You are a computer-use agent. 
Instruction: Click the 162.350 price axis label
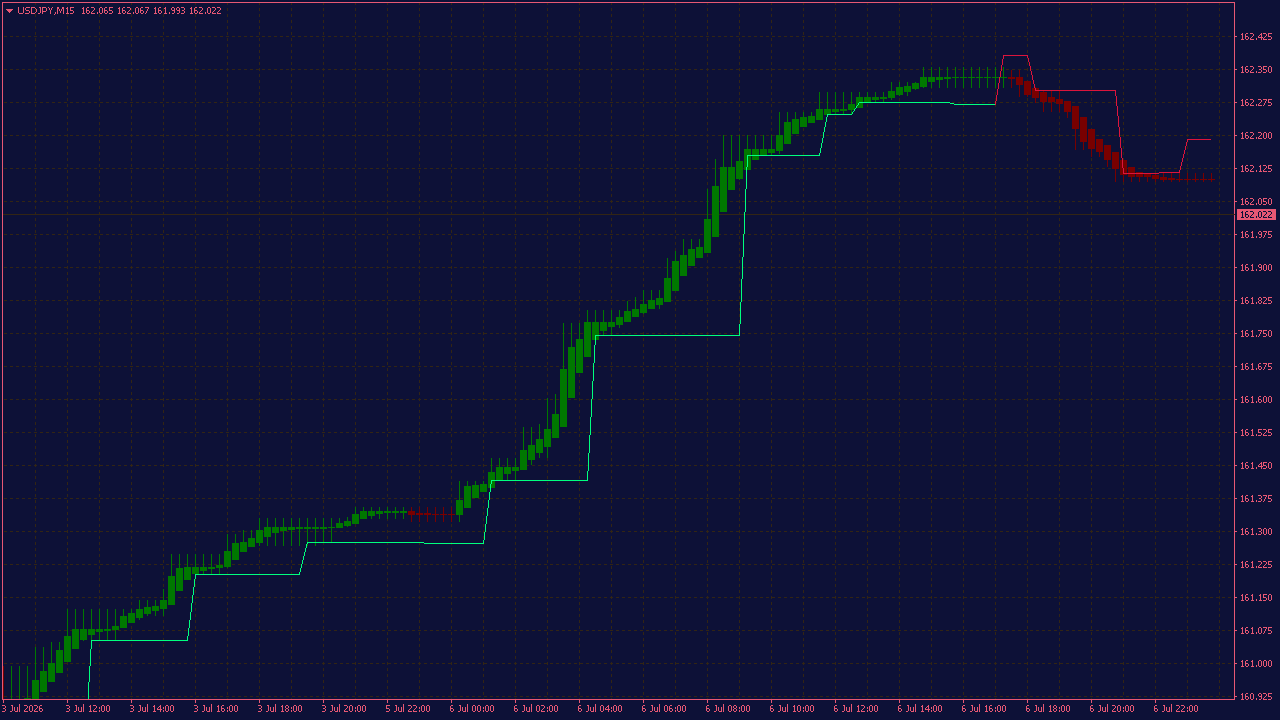[1256, 70]
